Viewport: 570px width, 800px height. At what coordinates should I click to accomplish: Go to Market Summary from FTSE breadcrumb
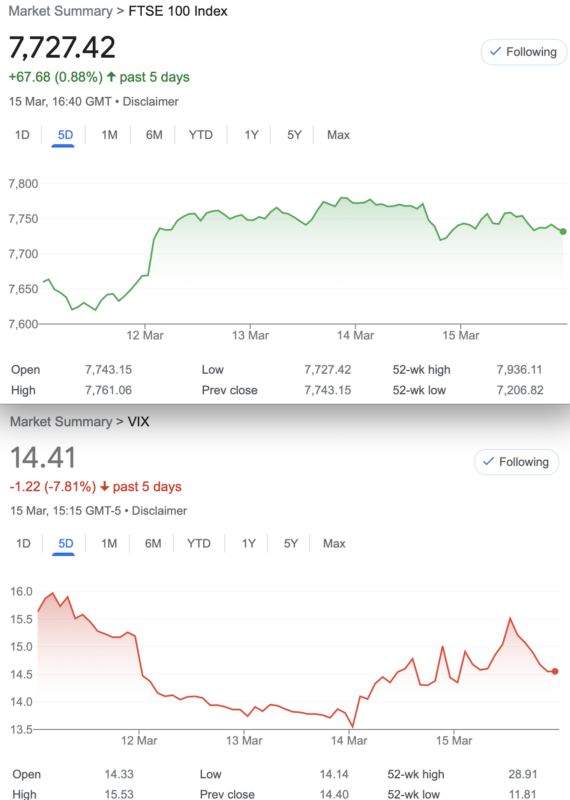61,11
